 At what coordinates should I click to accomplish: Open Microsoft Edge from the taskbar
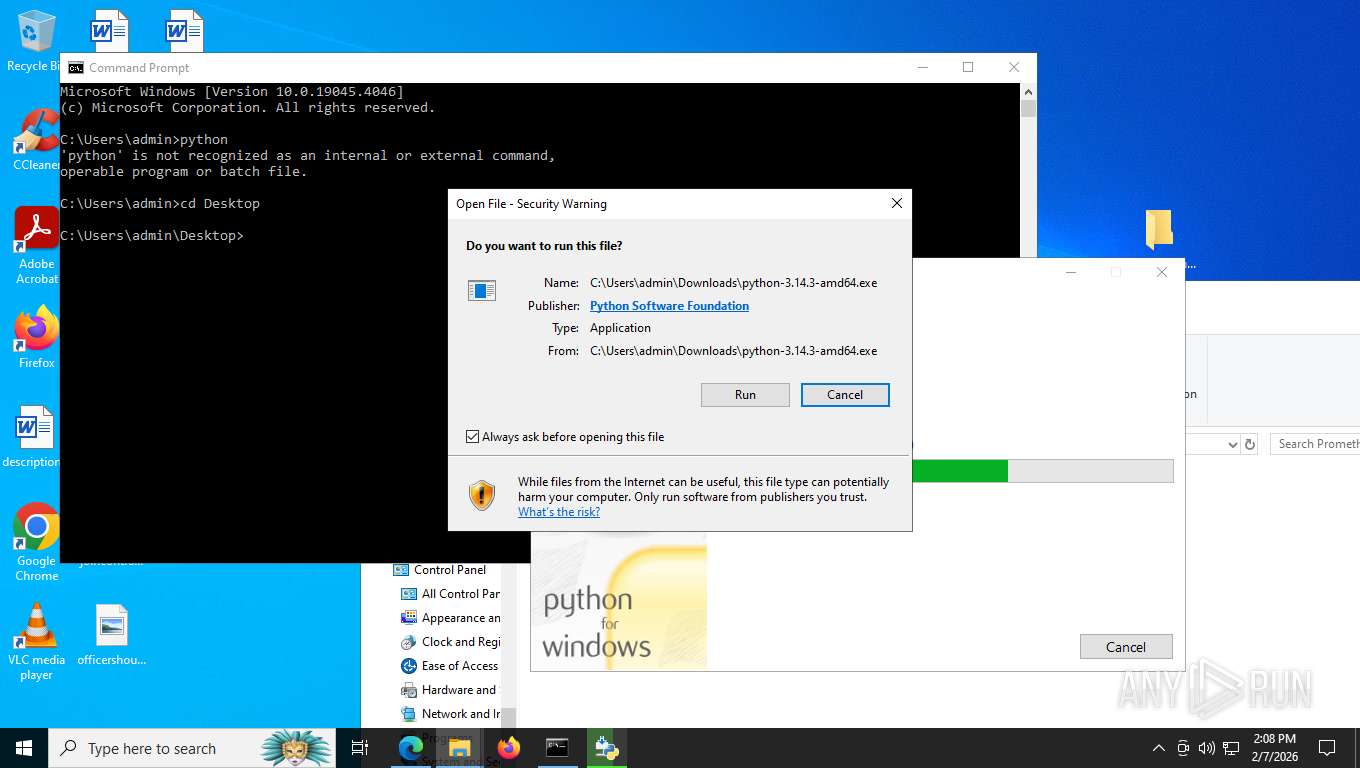(x=410, y=748)
